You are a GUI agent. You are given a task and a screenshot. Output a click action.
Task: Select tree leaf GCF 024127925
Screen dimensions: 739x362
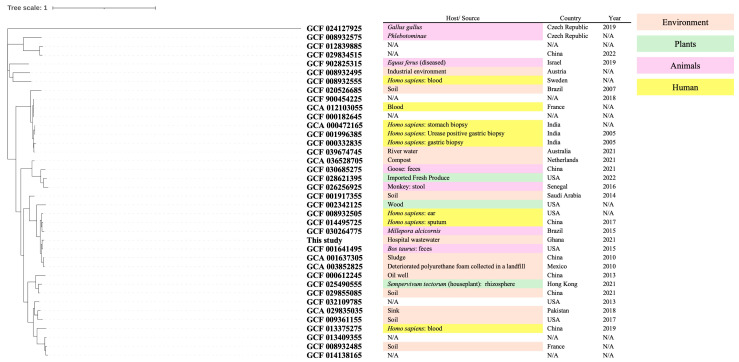point(334,28)
